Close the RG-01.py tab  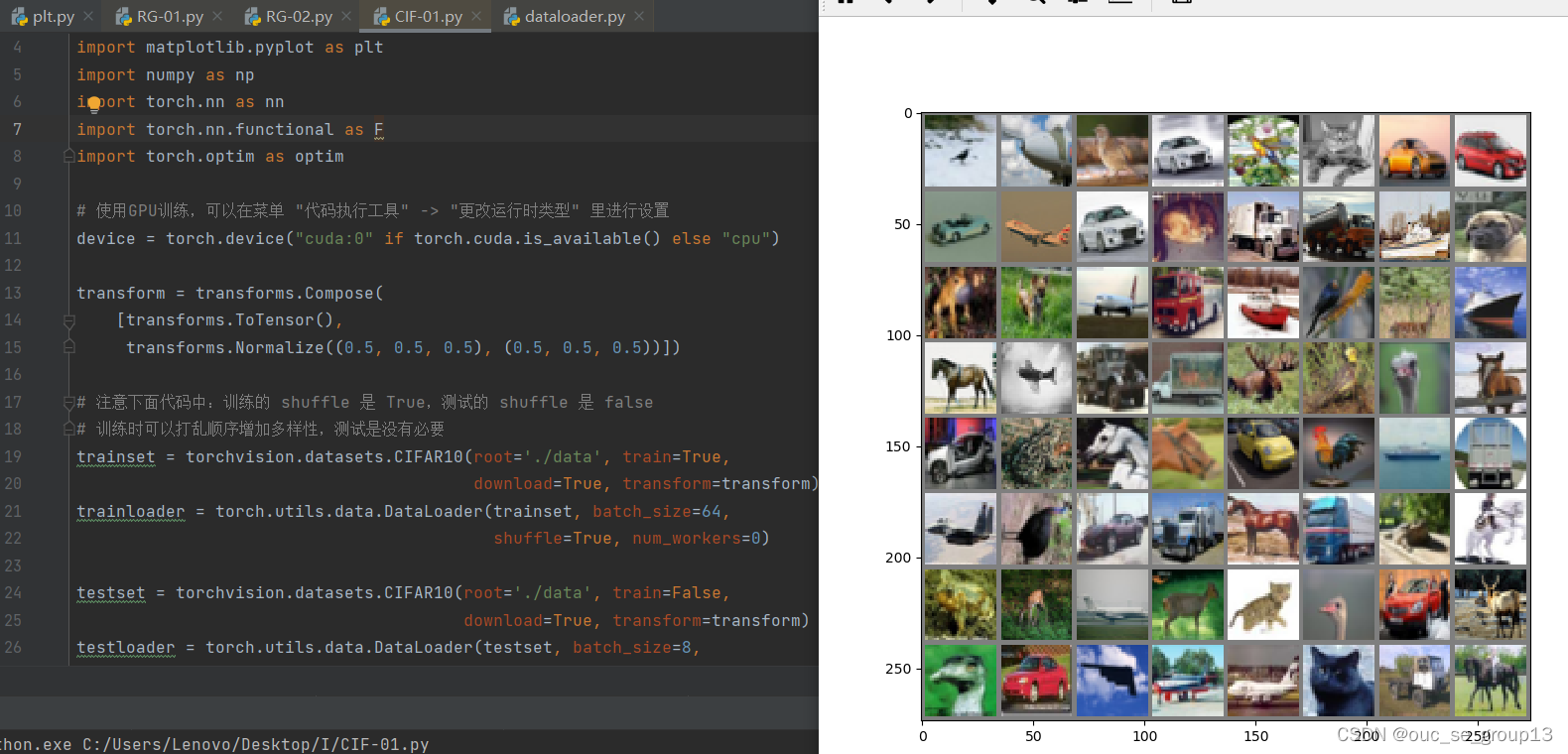[x=217, y=16]
